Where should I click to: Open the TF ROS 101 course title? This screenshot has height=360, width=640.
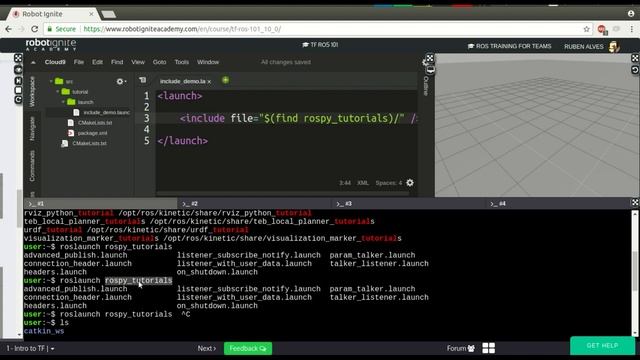[320, 44]
